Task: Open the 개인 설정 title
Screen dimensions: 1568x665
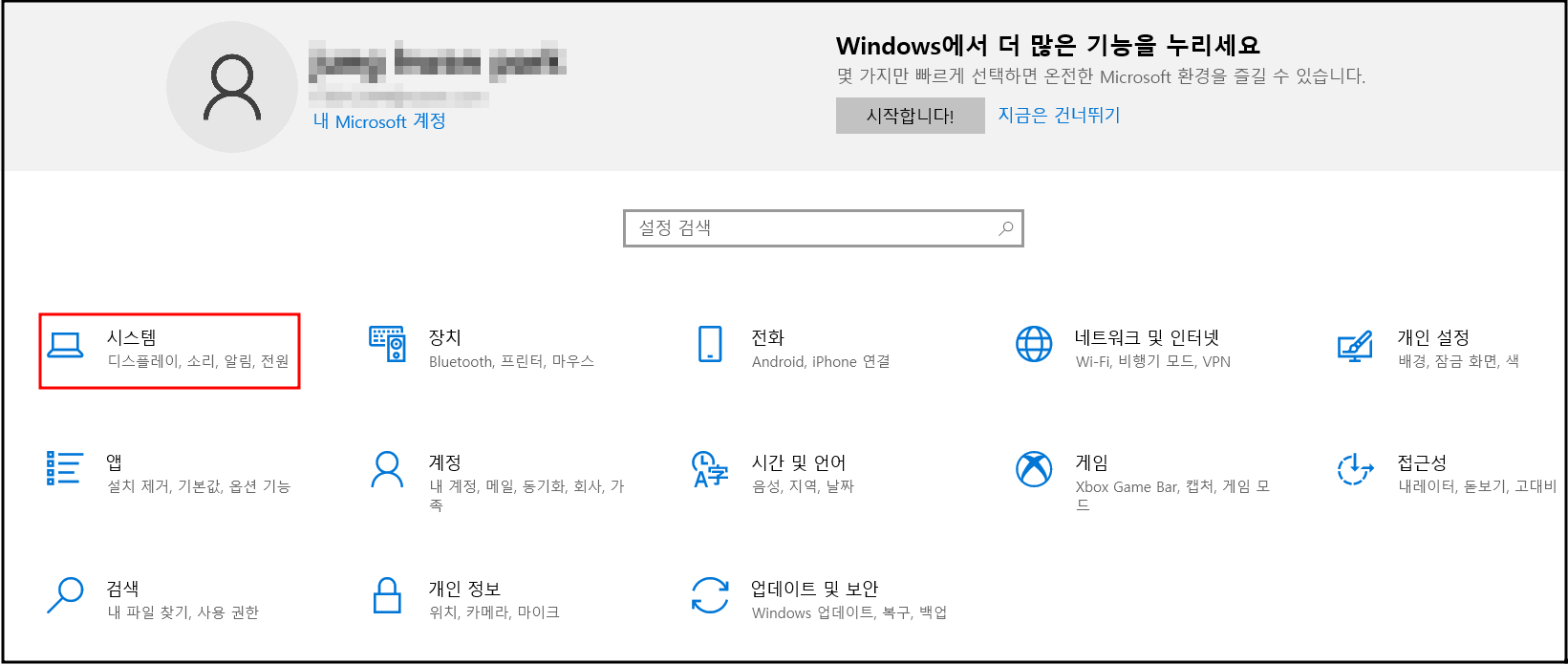Action: coord(1433,337)
